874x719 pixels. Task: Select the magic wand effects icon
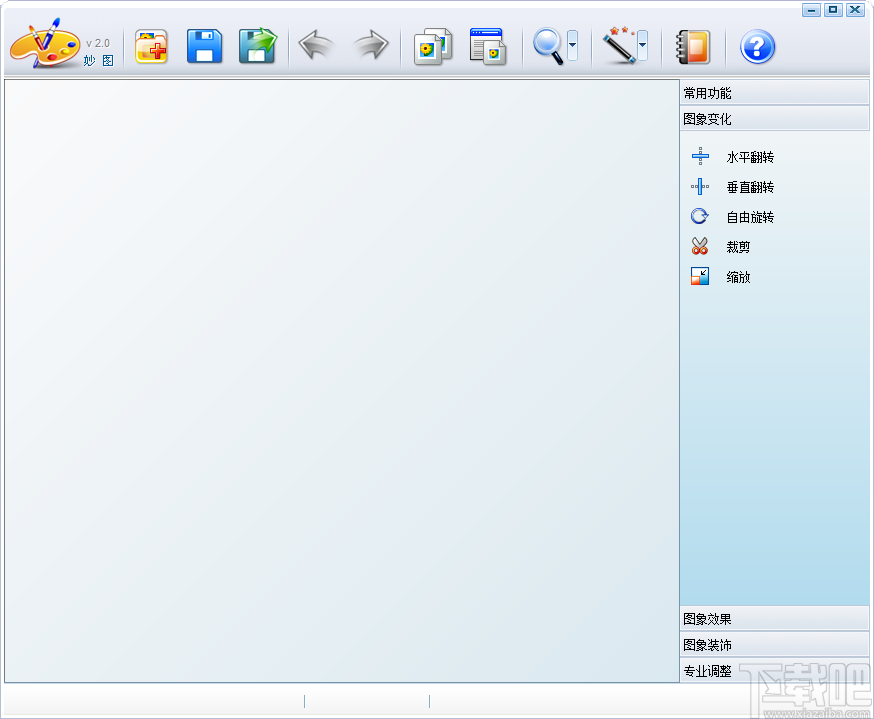coord(618,44)
